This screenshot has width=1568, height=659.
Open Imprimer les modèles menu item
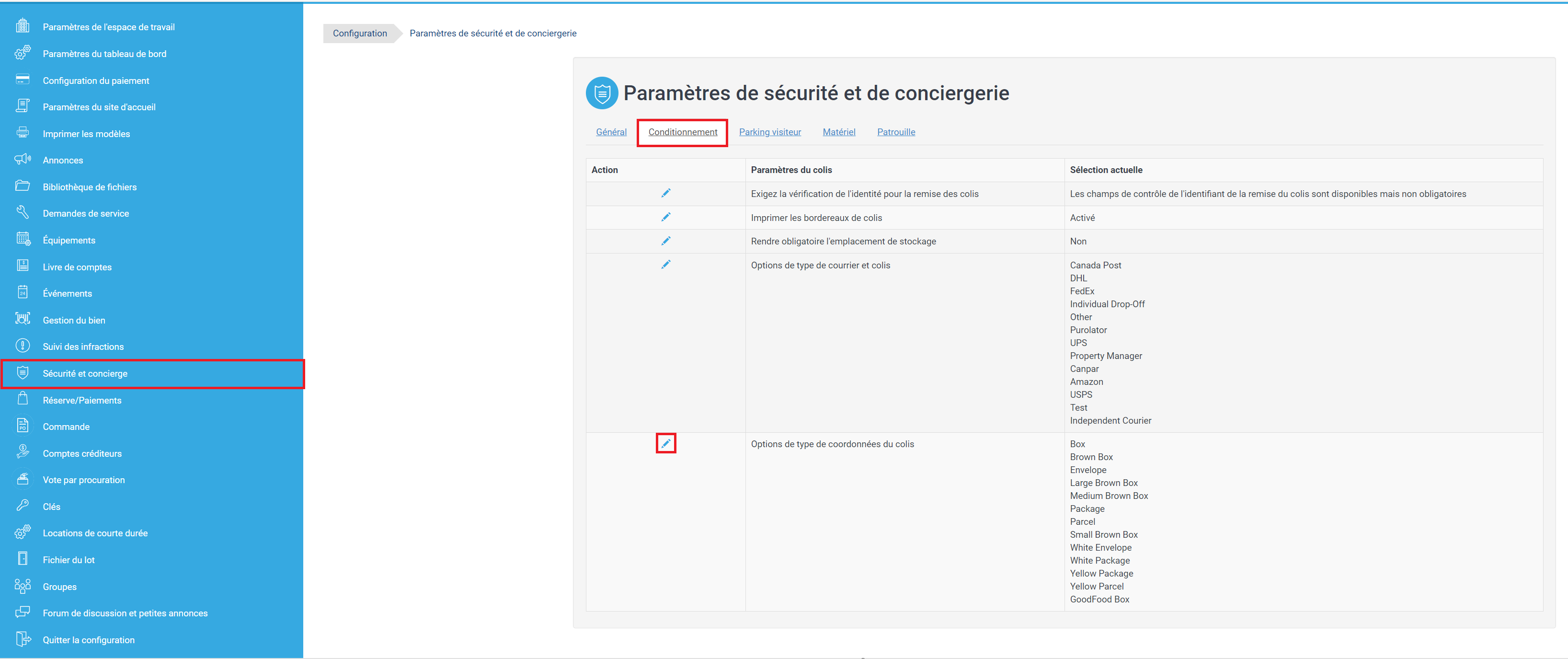(x=86, y=133)
